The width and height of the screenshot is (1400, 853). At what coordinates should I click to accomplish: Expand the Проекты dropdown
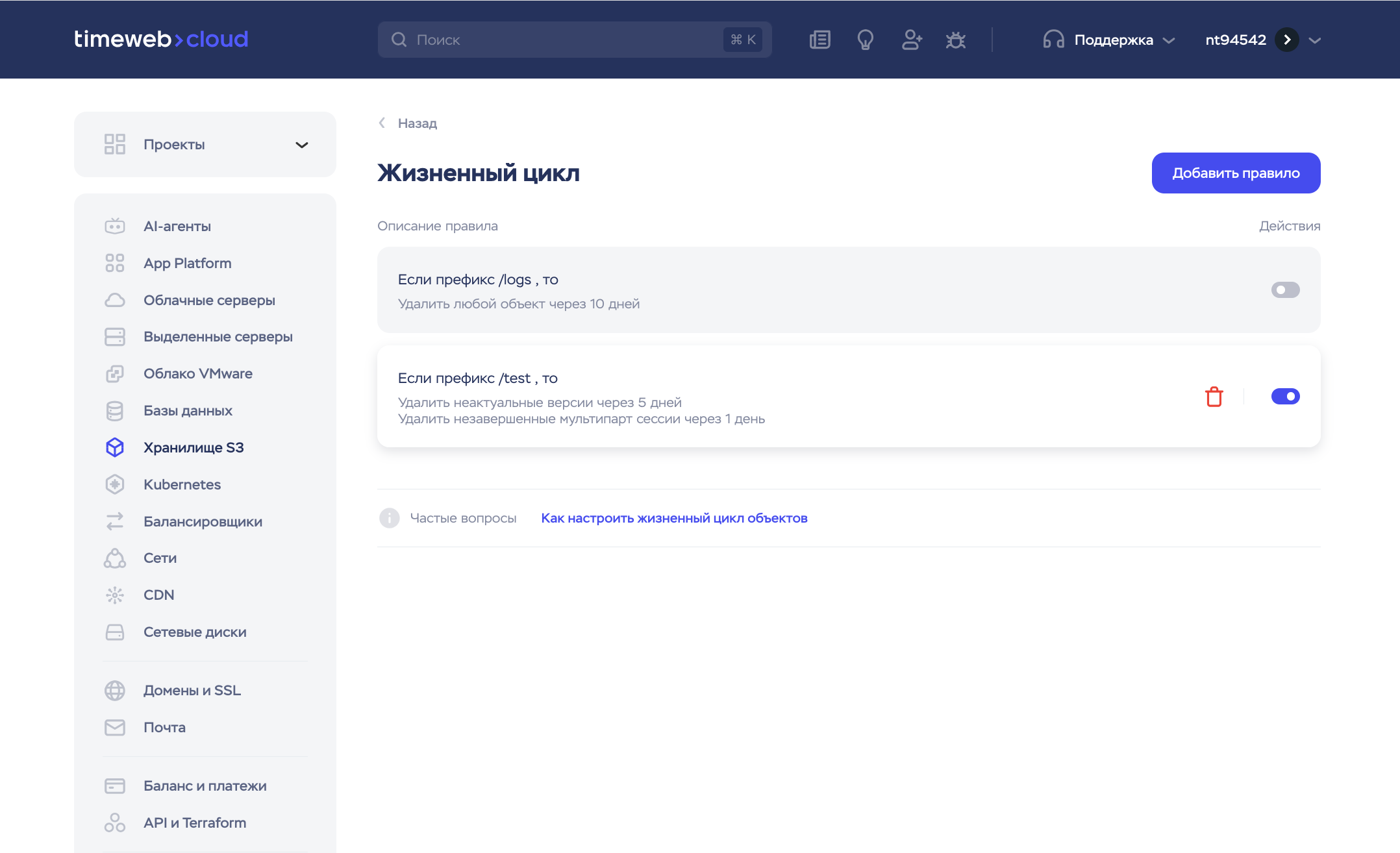pyautogui.click(x=301, y=145)
